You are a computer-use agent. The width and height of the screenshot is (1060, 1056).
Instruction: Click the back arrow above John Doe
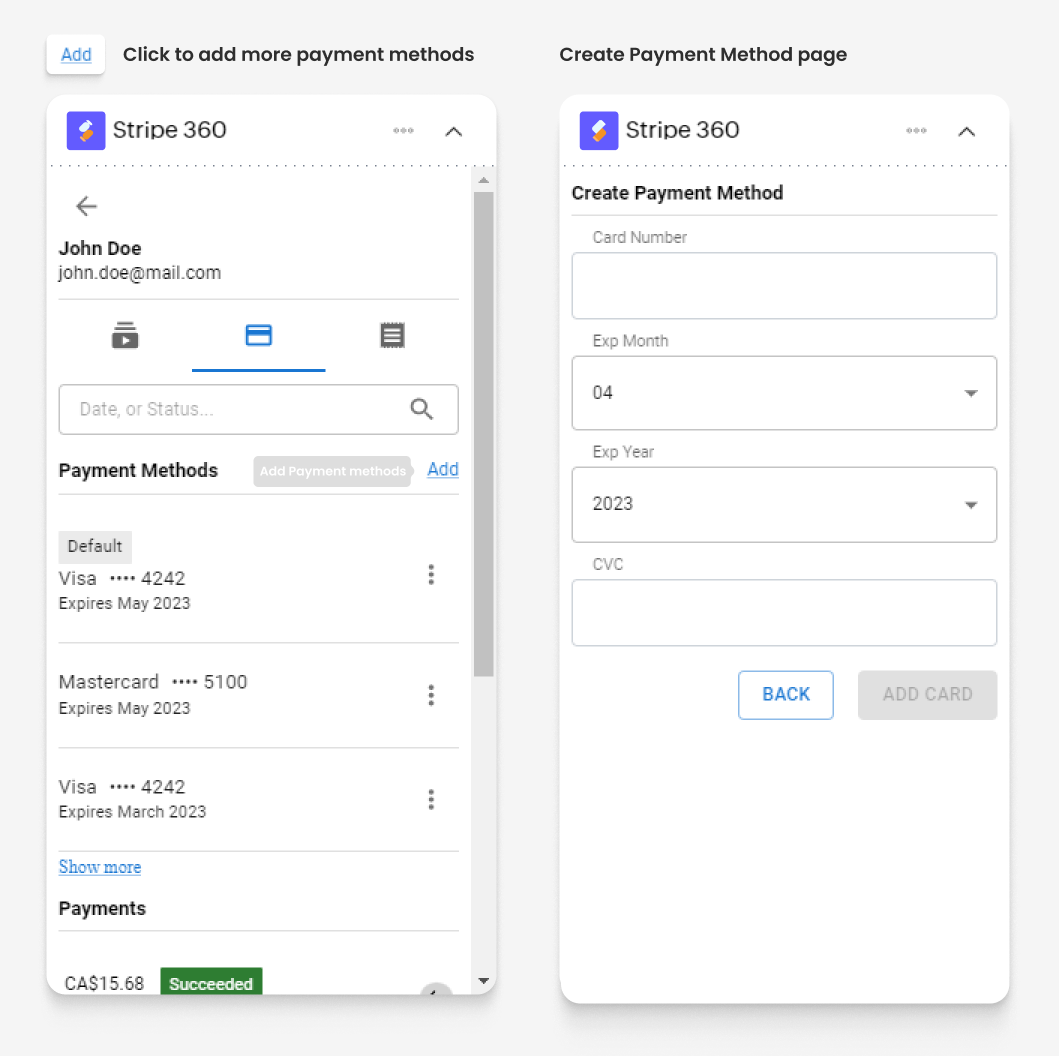pos(87,206)
